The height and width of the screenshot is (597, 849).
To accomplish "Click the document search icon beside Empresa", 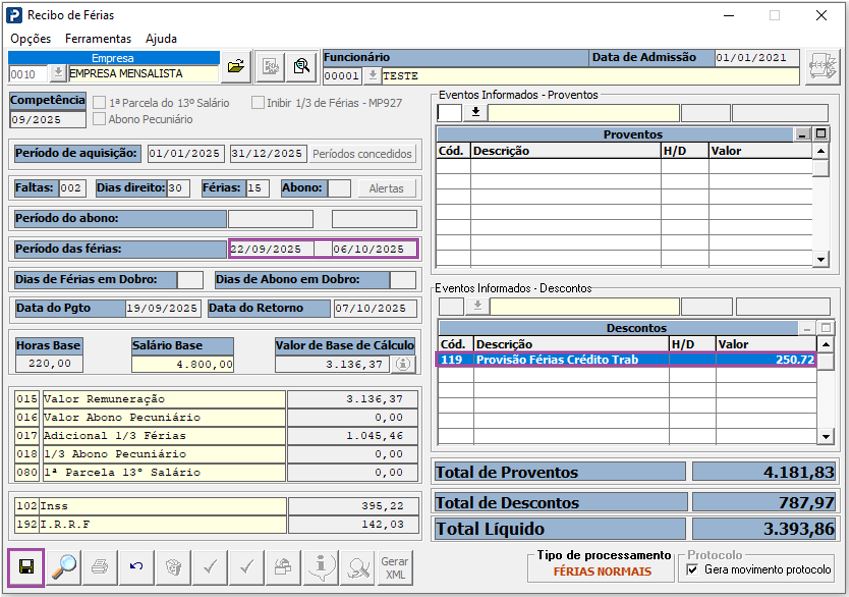I will click(x=299, y=67).
